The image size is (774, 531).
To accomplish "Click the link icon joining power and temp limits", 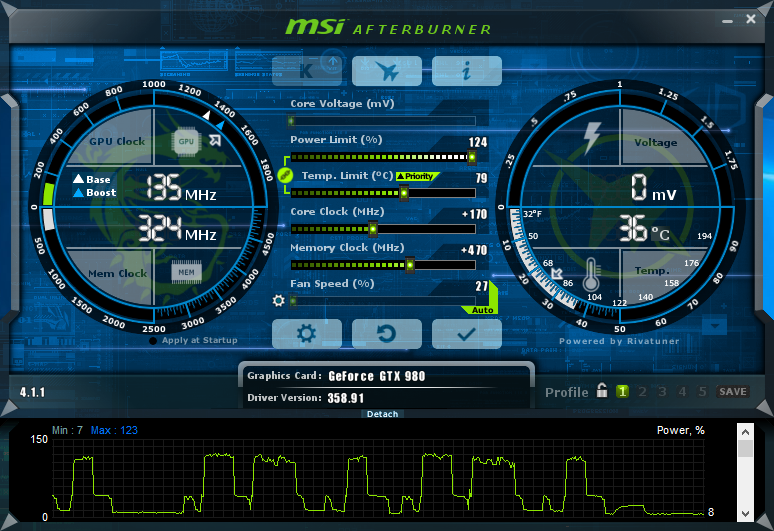I will click(284, 175).
